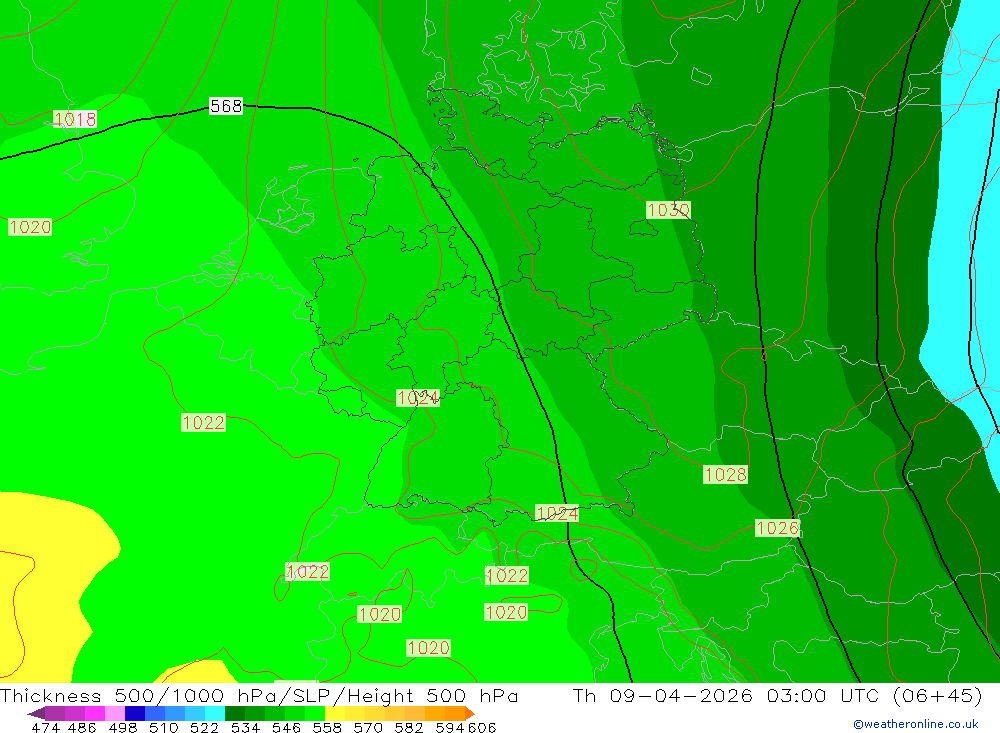
Task: Click the 474 legend value
Action: (45, 727)
